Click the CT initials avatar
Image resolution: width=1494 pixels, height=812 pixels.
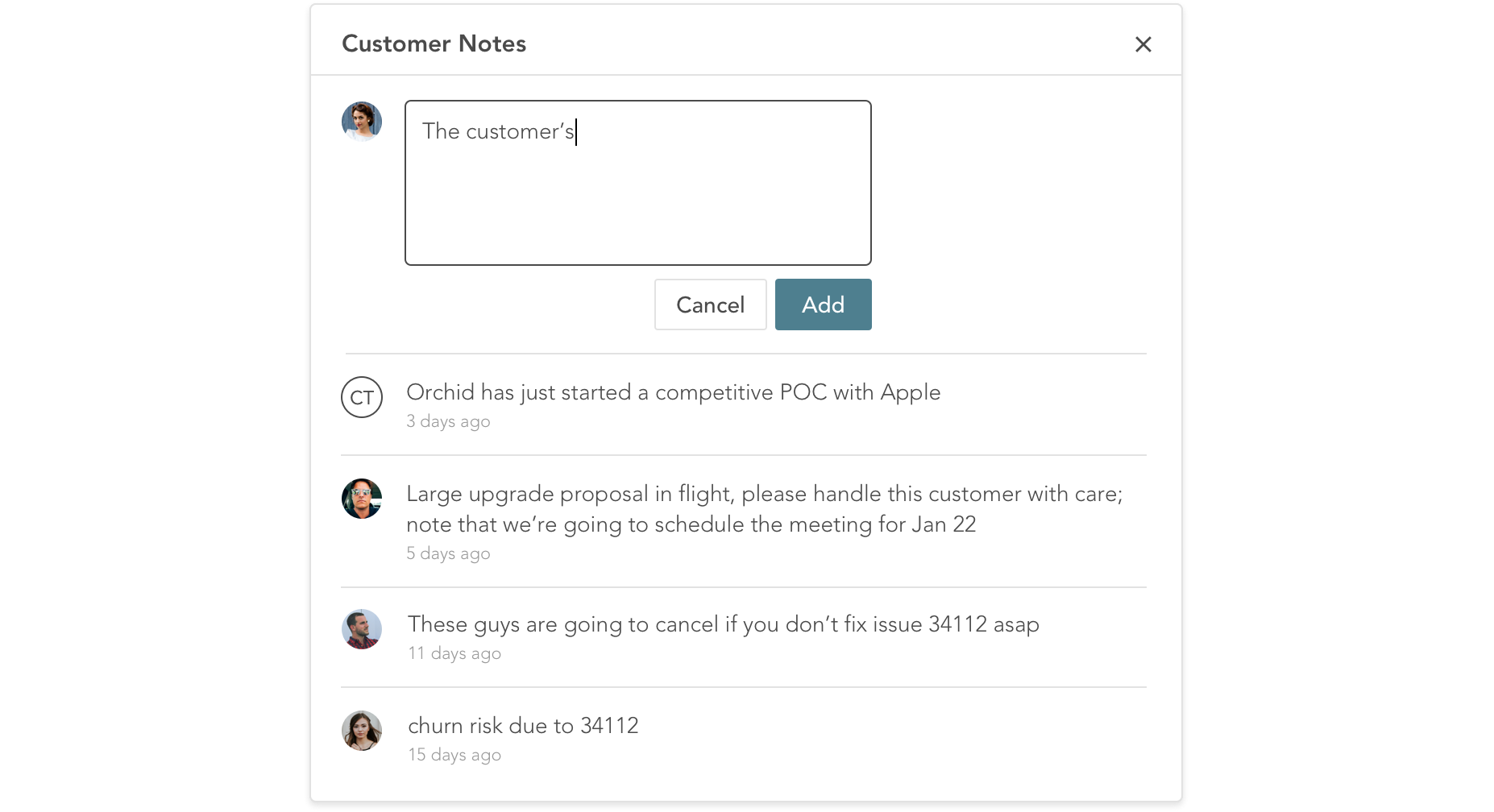pos(362,397)
